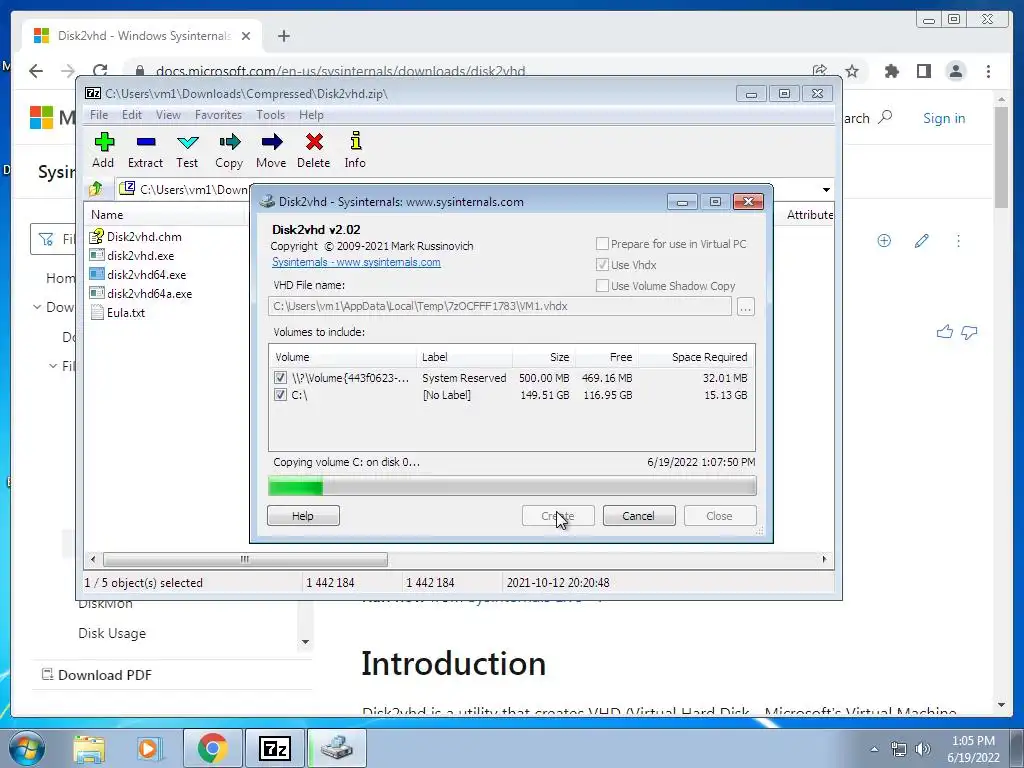Image resolution: width=1024 pixels, height=768 pixels.
Task: Click browse button for VHD file name
Action: coord(745,306)
